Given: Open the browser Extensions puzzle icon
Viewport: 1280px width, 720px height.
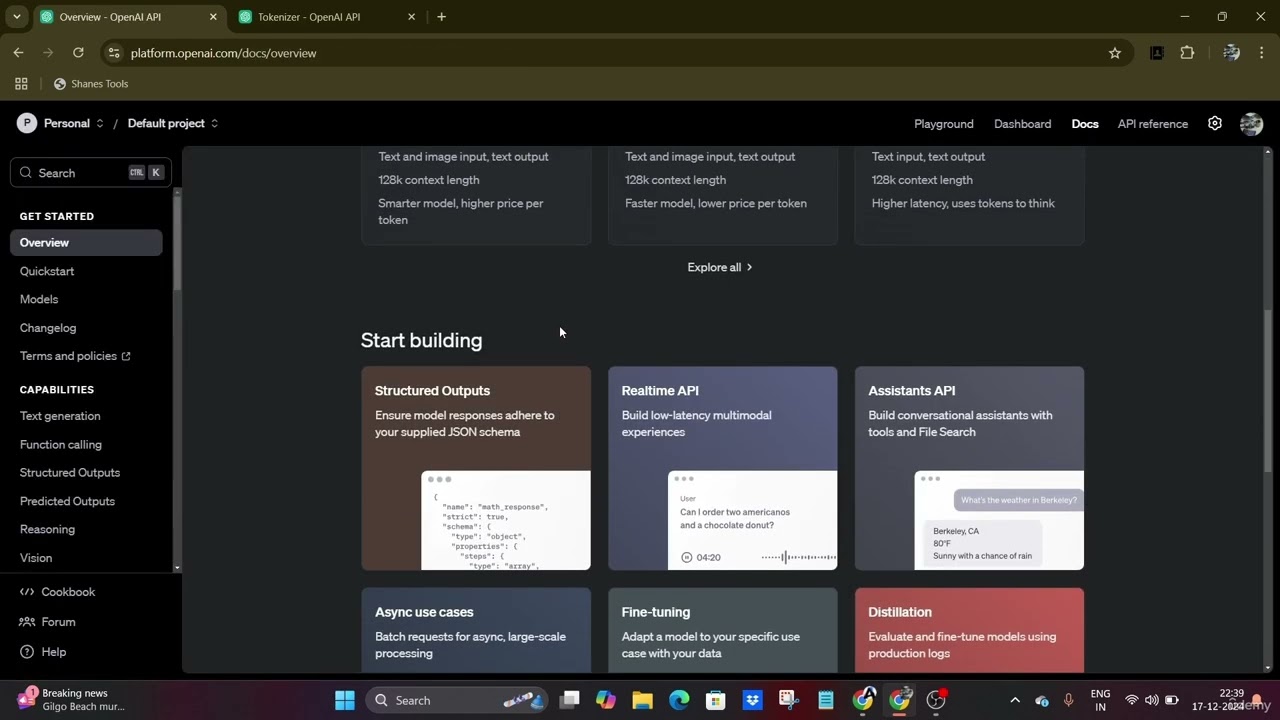Looking at the screenshot, I should 1187,53.
